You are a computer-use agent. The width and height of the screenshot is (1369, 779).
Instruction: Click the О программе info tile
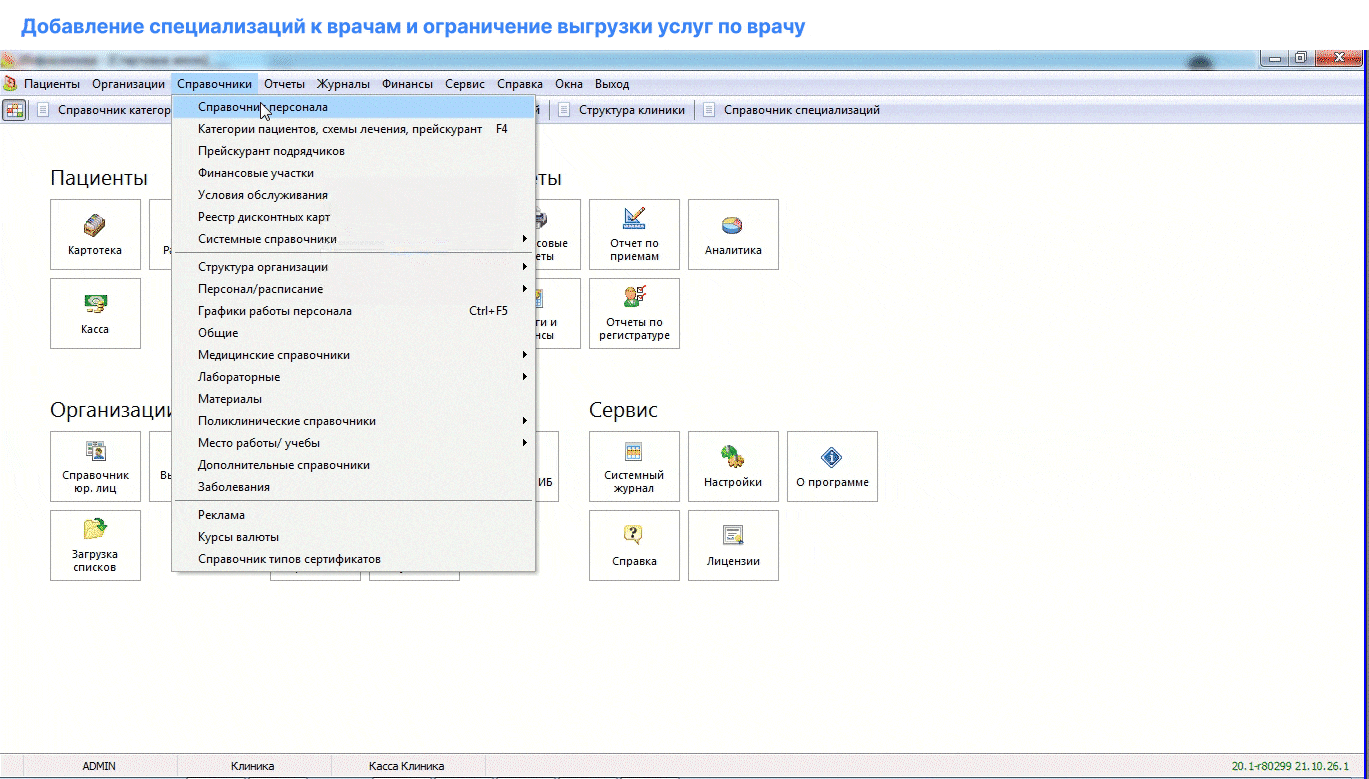tap(832, 466)
